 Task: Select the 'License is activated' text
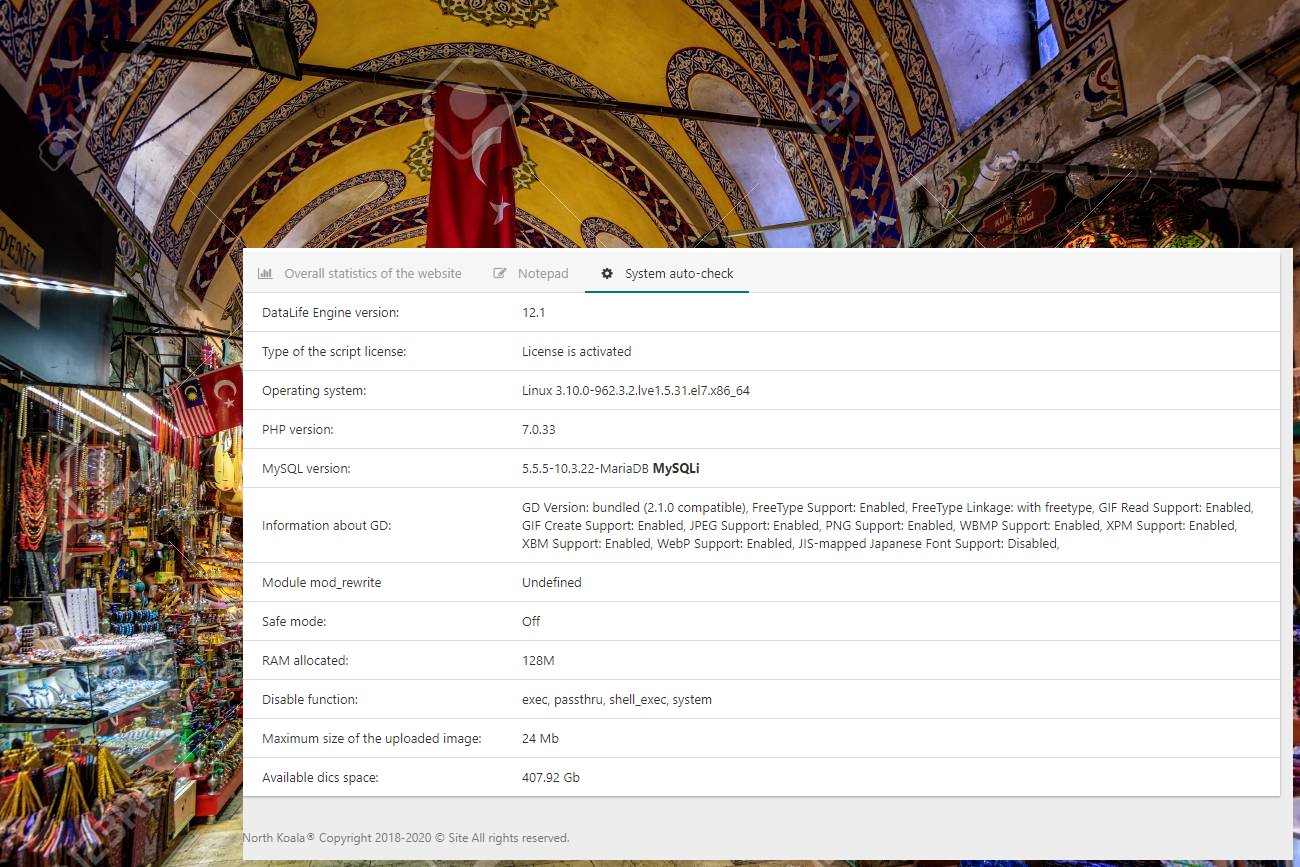tap(576, 351)
